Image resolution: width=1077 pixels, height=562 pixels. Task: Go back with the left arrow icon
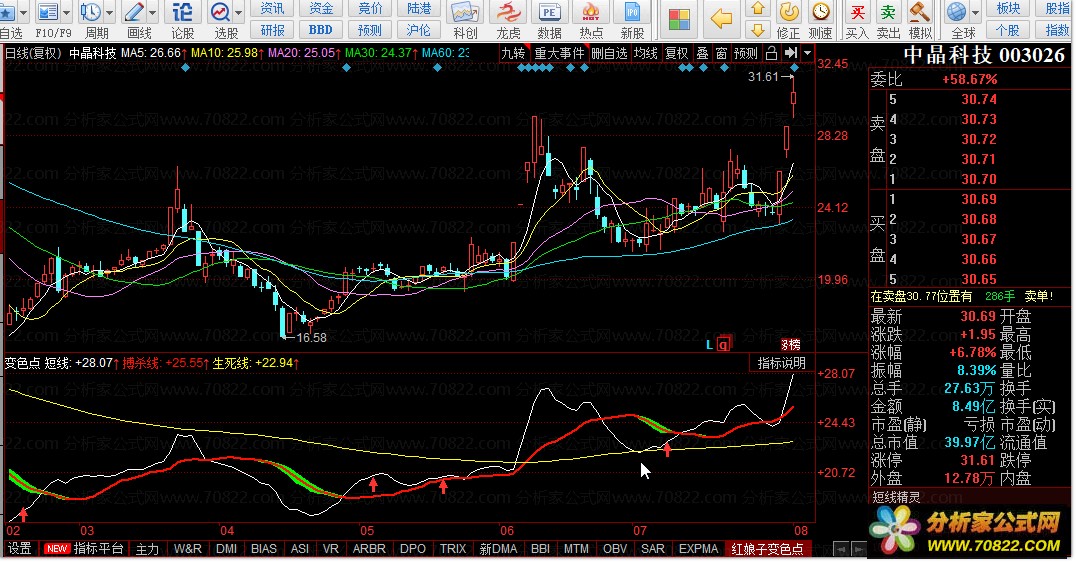click(721, 19)
